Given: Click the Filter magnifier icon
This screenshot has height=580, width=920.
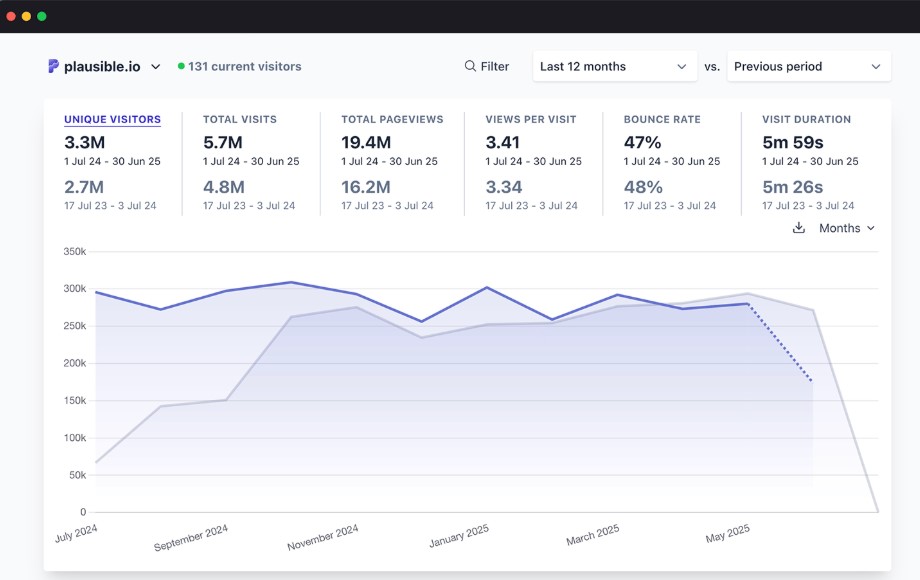Looking at the screenshot, I should [470, 66].
